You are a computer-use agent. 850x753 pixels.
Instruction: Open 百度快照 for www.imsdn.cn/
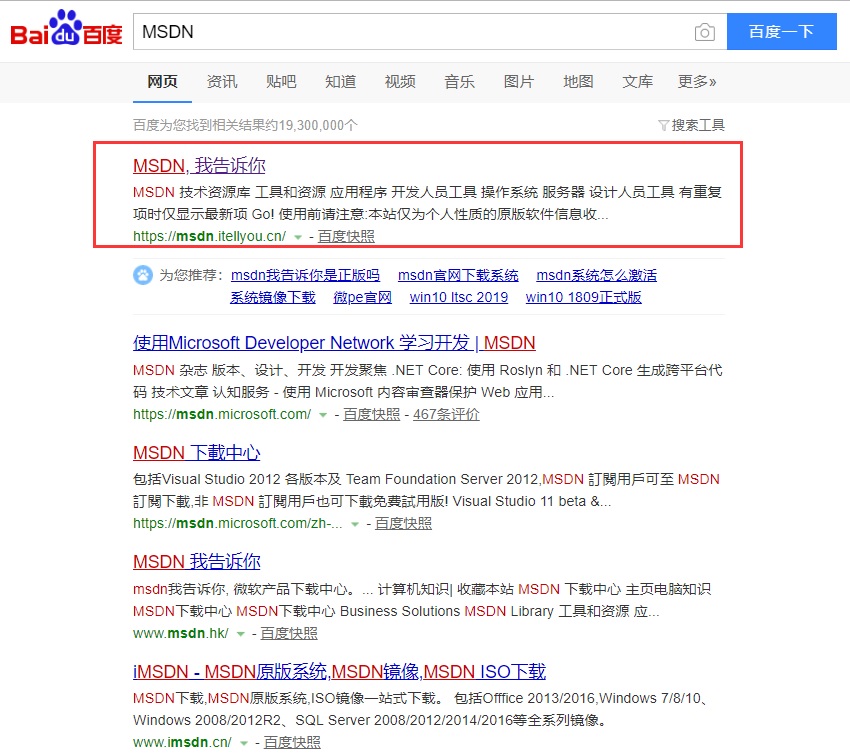point(292,742)
